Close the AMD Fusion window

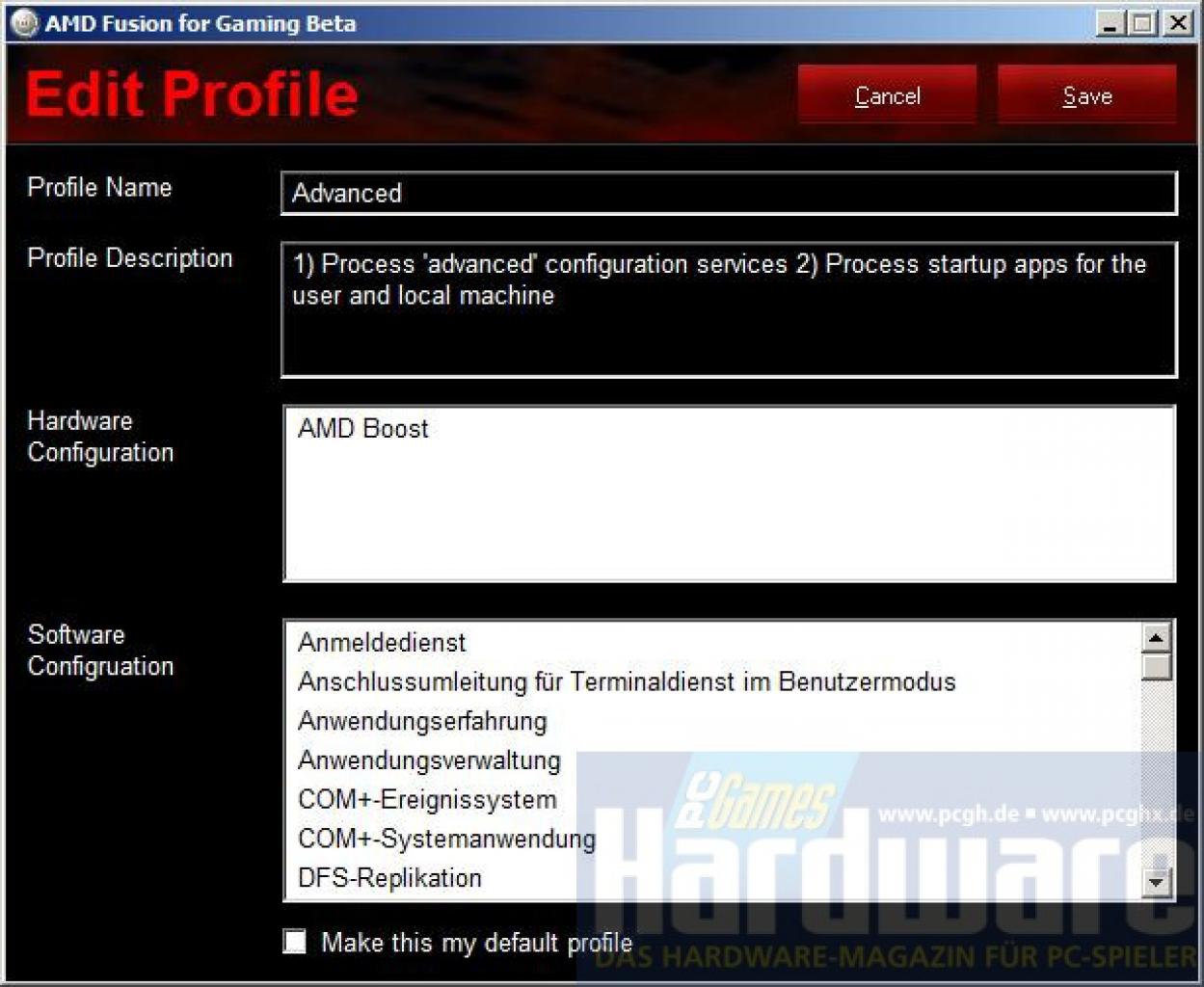1177,24
